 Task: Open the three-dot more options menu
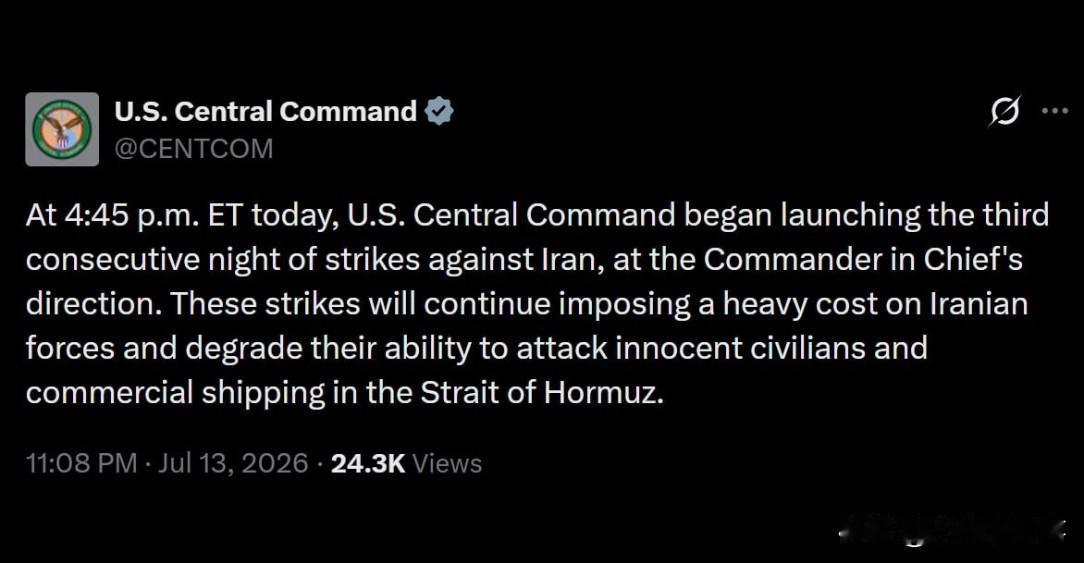pyautogui.click(x=1055, y=111)
